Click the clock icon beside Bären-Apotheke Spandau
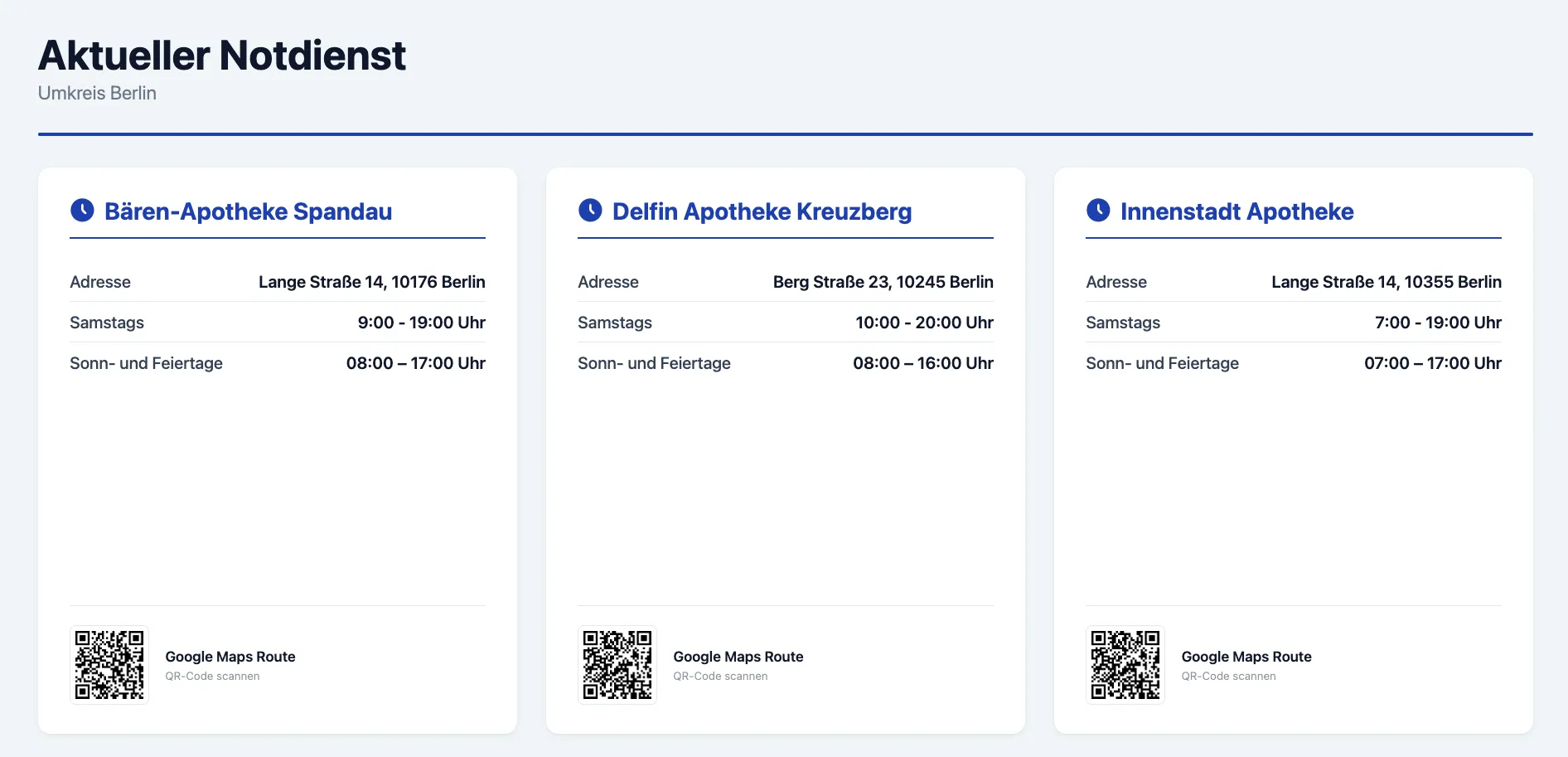This screenshot has width=1568, height=757. 82,211
